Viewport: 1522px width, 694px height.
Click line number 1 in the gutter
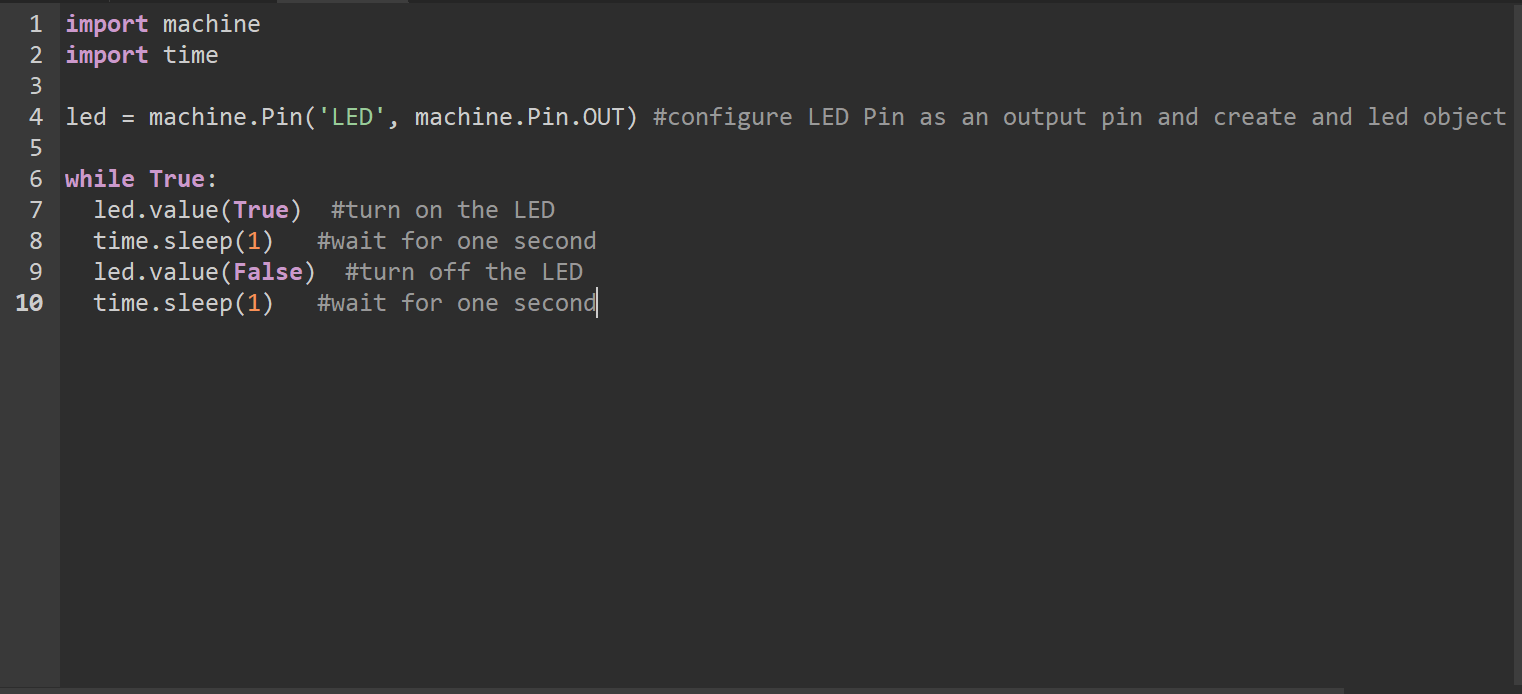[36, 24]
